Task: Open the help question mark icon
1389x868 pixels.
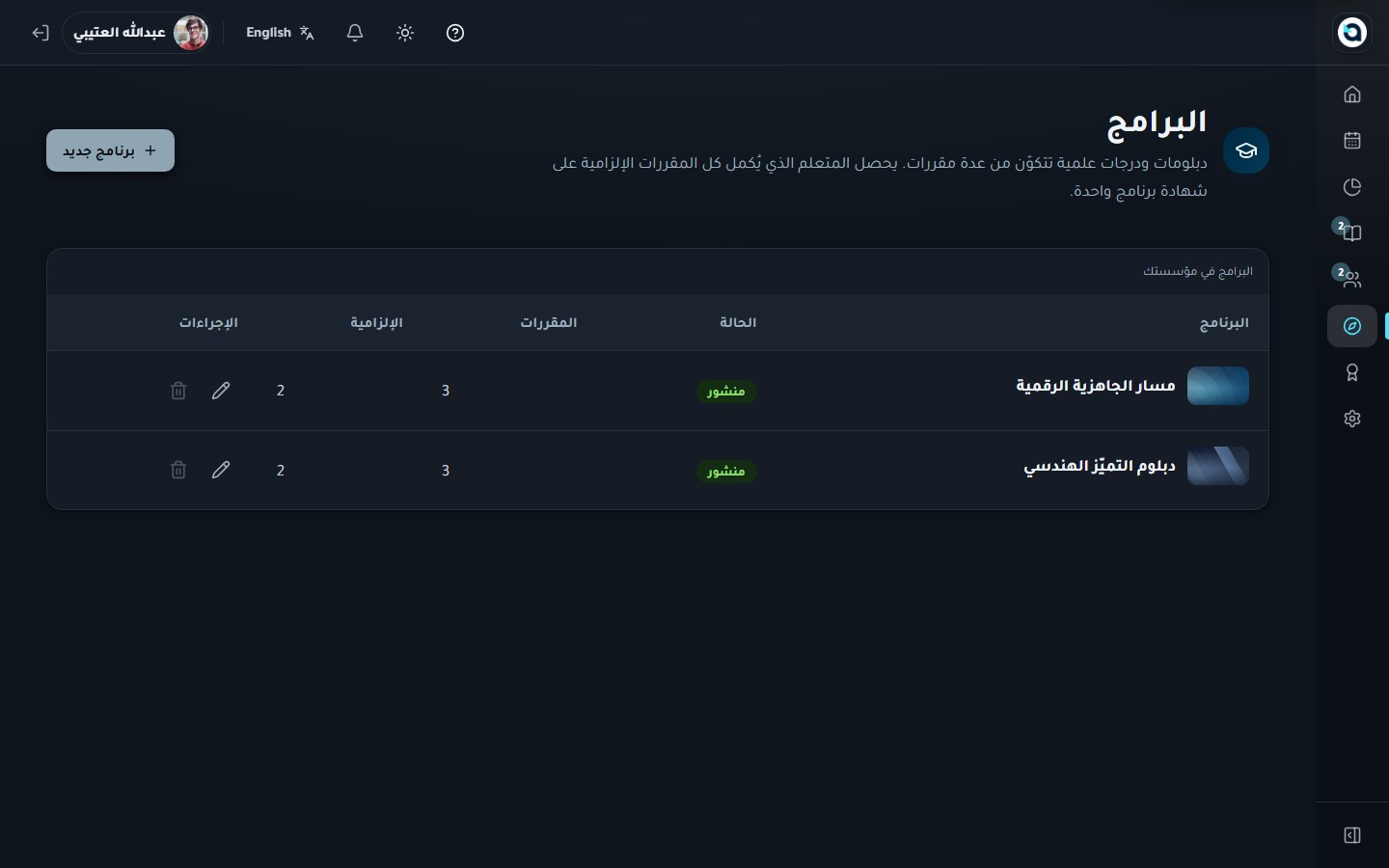Action: click(455, 33)
